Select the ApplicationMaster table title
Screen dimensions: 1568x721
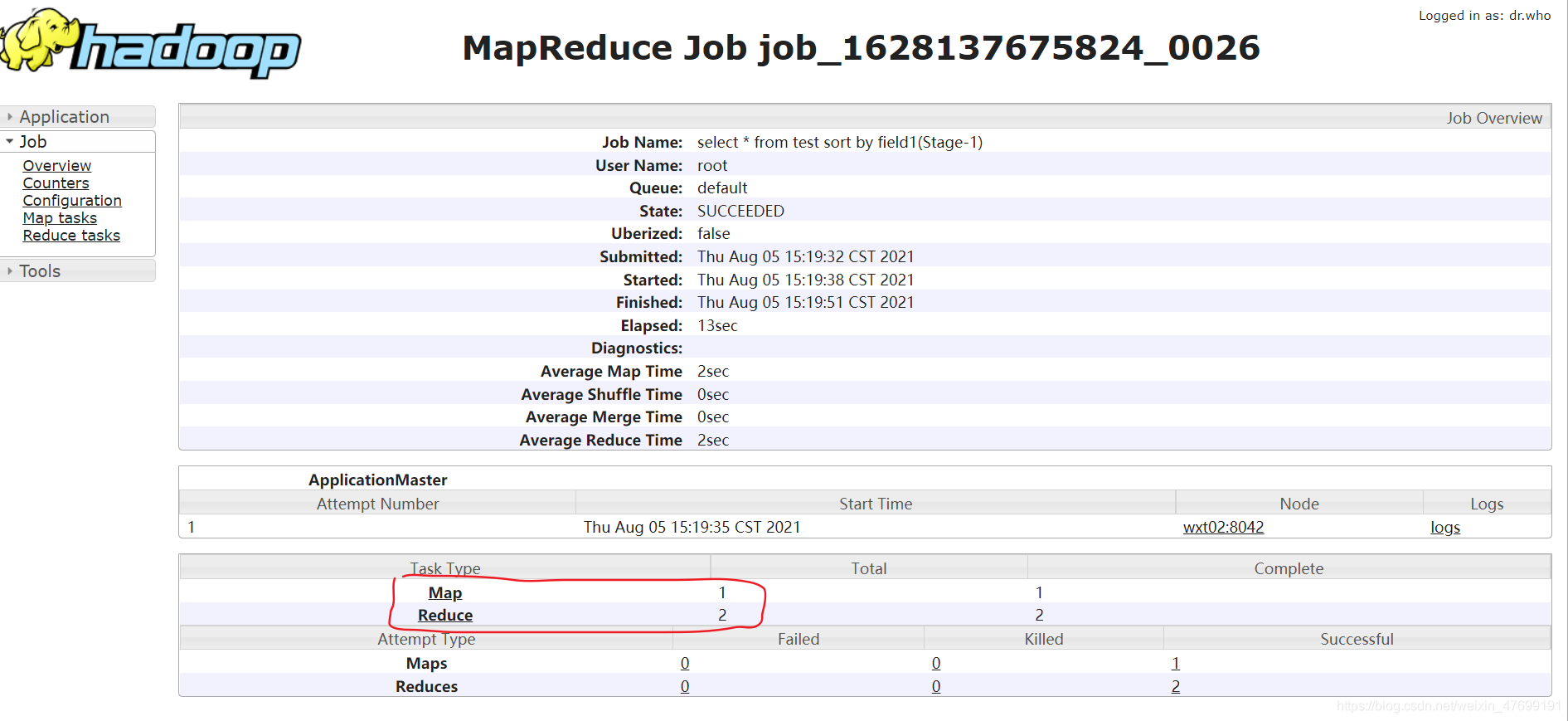tap(377, 480)
